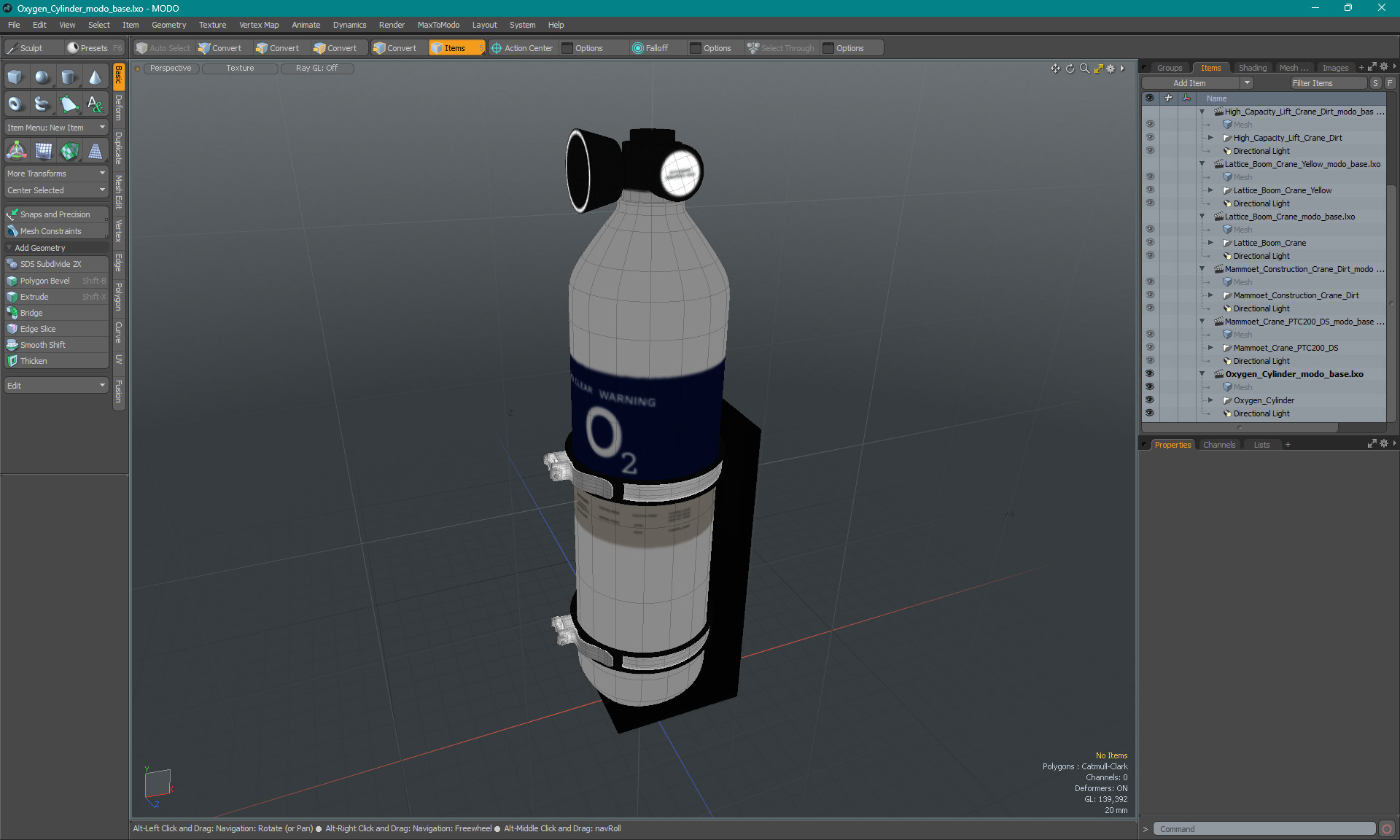Open the Edit dropdown
Screen dimensions: 1400x840
tap(56, 386)
